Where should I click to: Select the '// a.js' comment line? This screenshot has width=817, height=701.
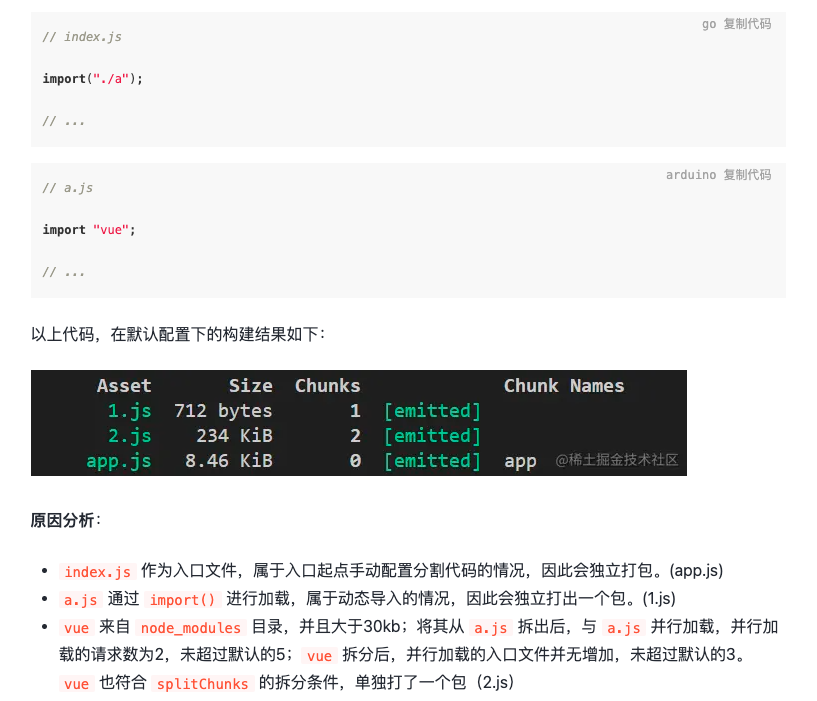[x=68, y=188]
